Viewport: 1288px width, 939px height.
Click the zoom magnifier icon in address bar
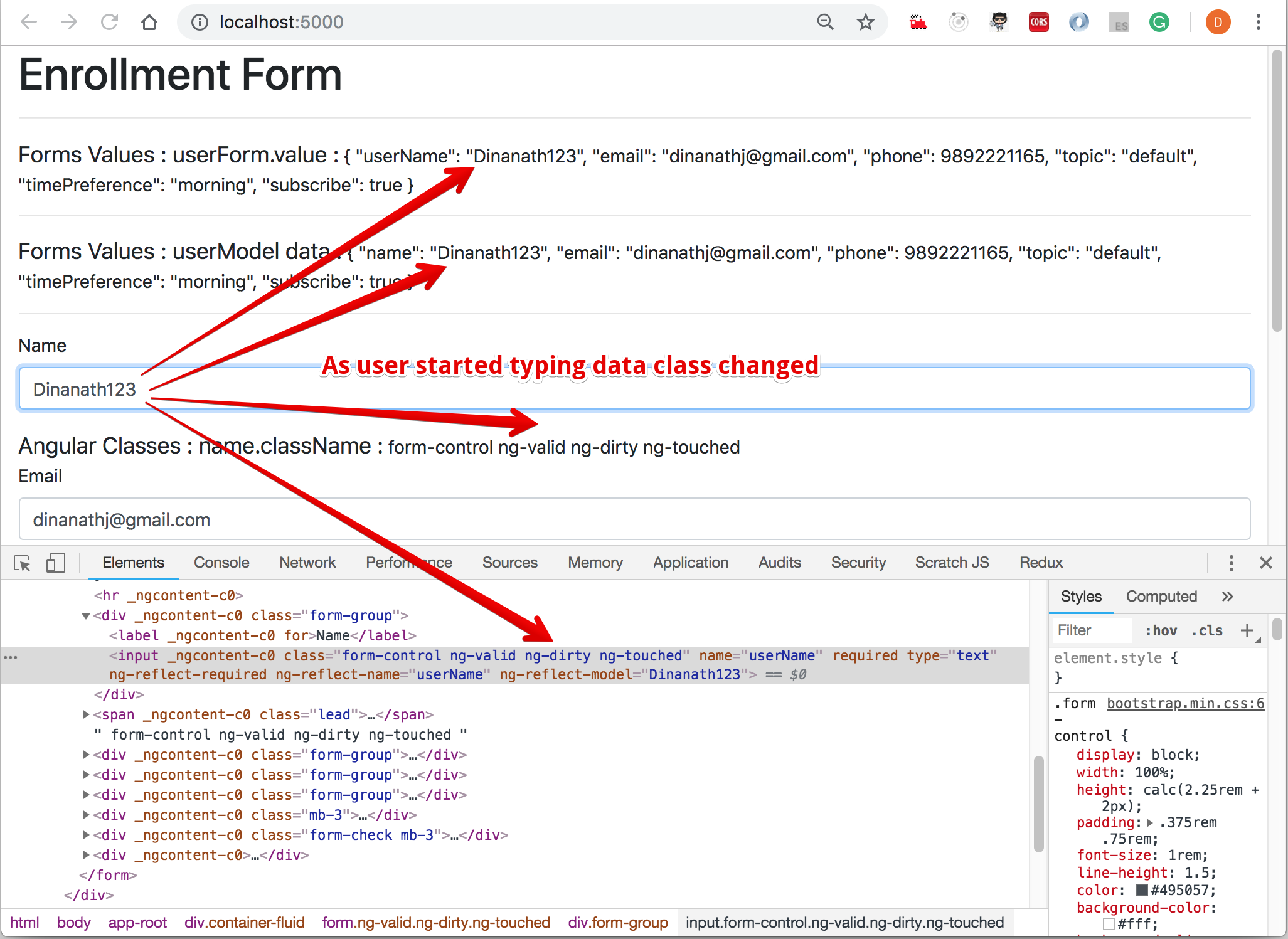coord(825,23)
